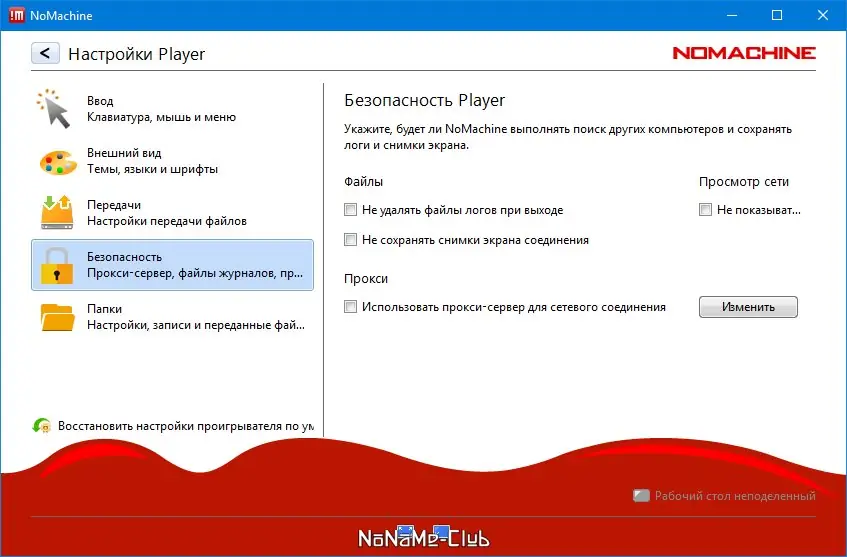Click the NoMachine logo in title bar
This screenshot has width=847, height=557.
17,15
